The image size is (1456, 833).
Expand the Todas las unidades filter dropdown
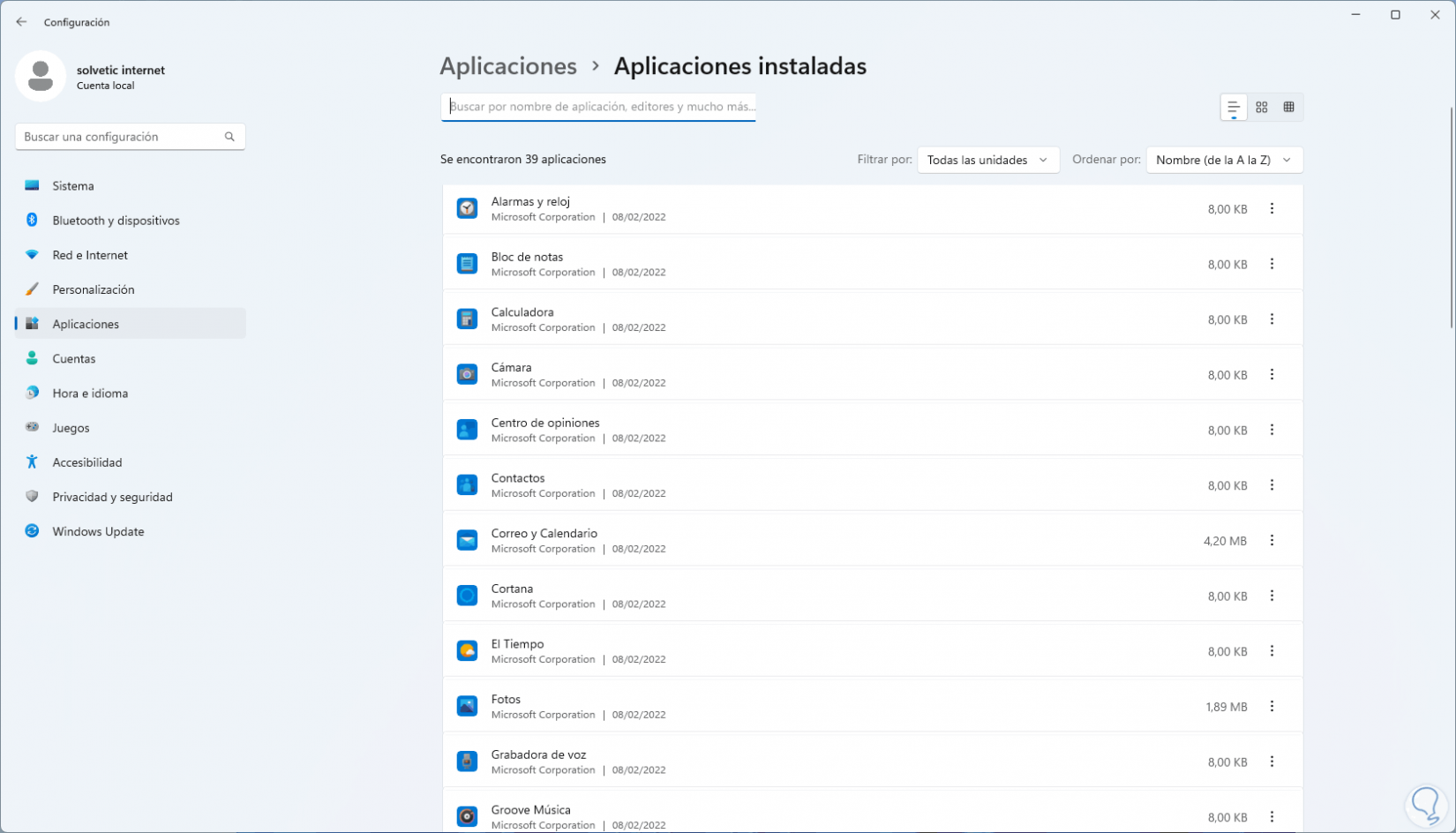point(988,160)
